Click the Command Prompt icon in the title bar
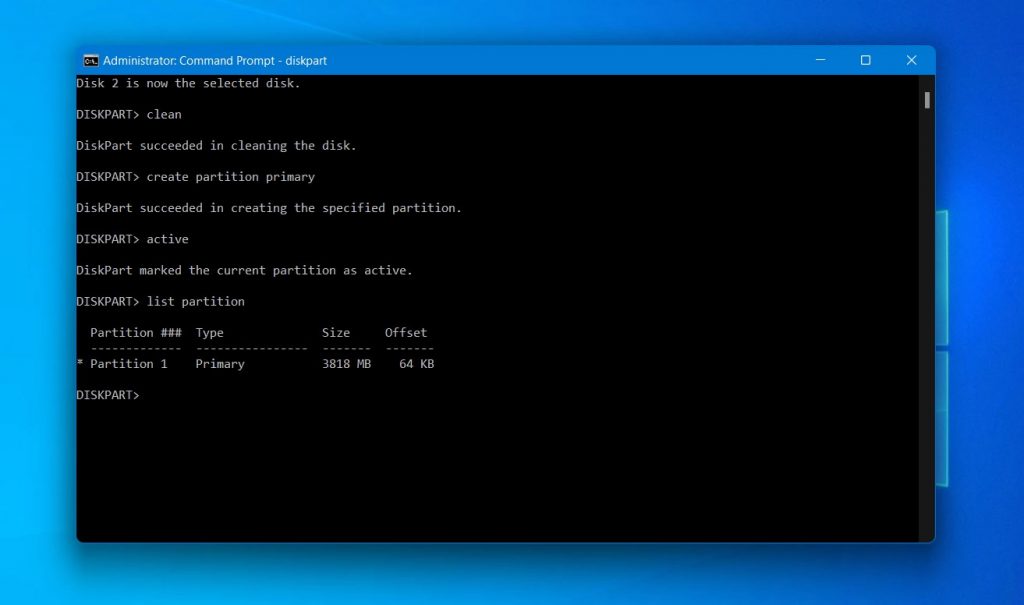The image size is (1024, 605). point(91,60)
